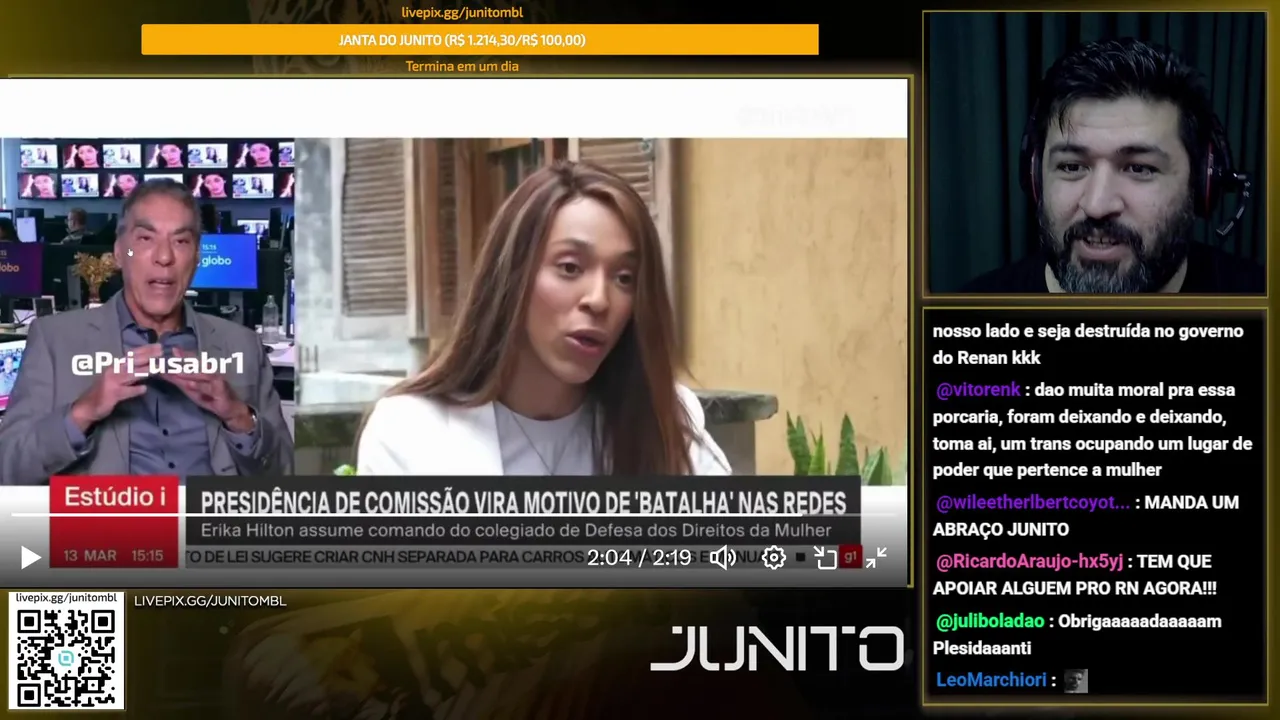Seek on the video progress bar
This screenshot has height=720, width=1280.
[454, 515]
